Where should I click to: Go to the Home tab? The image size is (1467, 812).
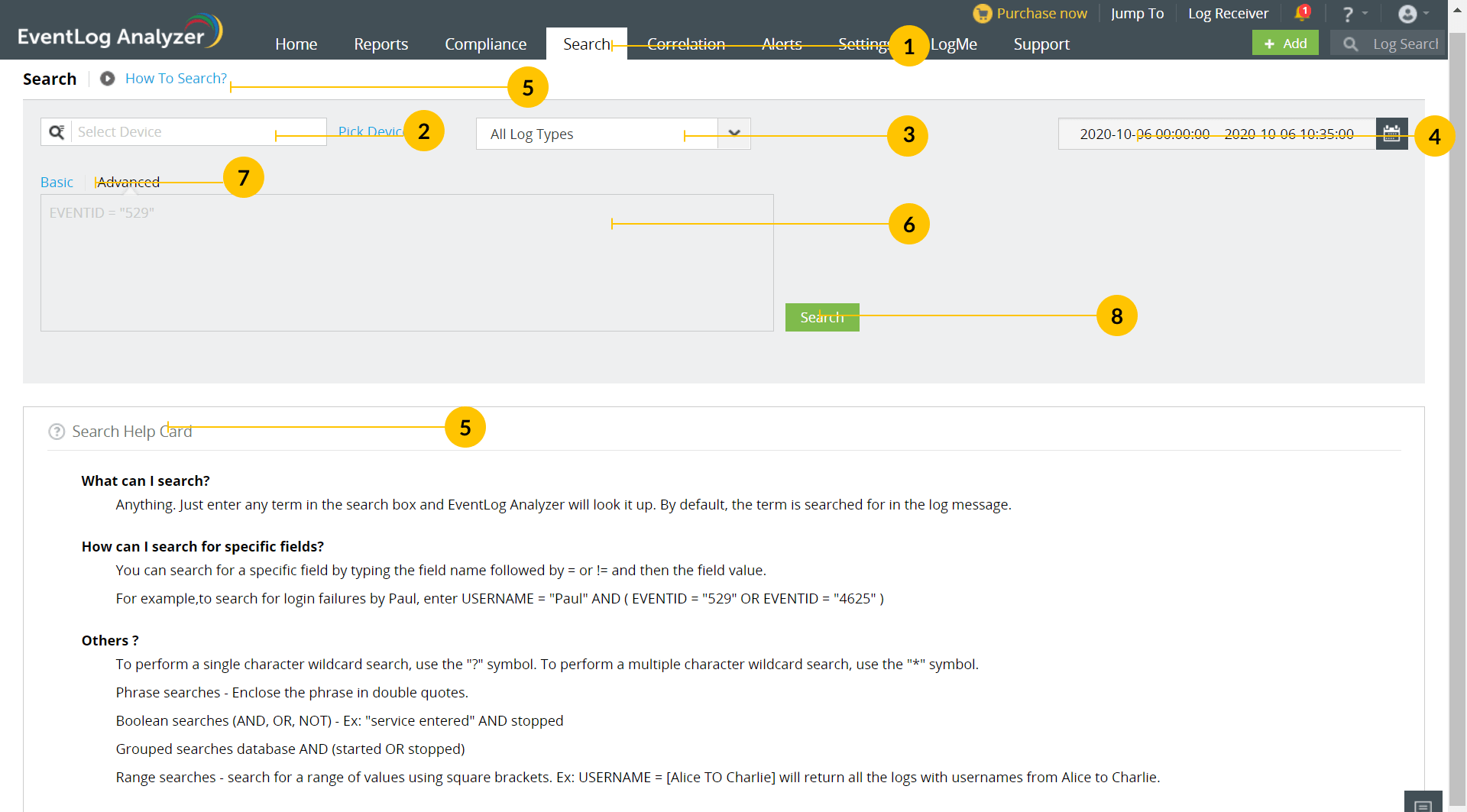[x=296, y=44]
